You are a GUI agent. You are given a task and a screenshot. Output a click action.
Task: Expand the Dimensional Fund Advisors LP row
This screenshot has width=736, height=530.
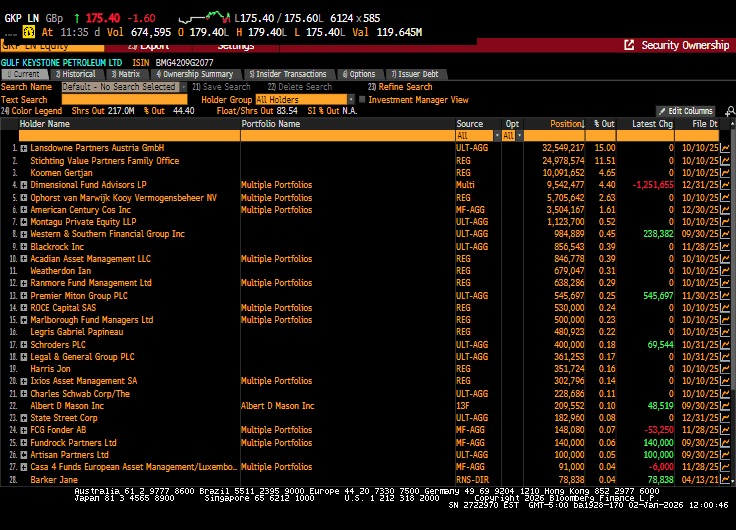point(23,185)
